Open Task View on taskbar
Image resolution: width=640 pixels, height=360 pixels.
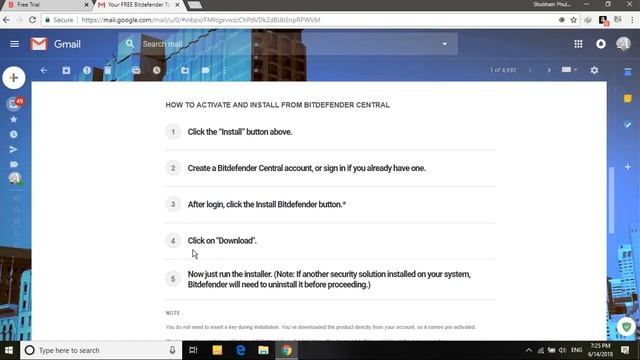pos(193,350)
